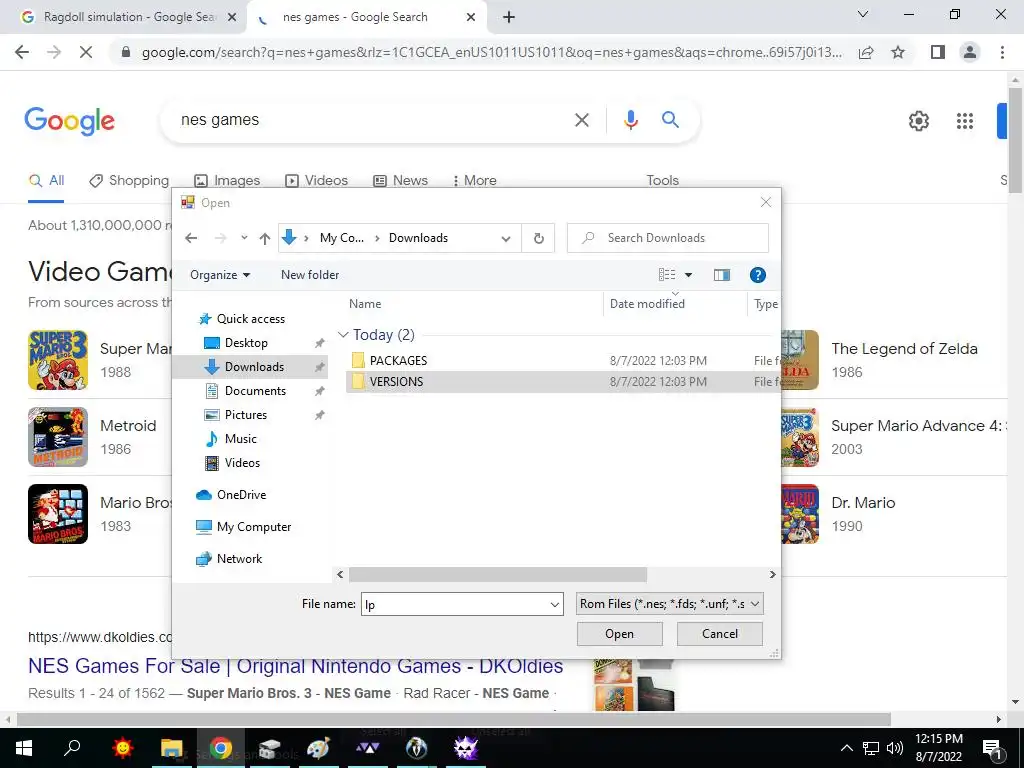Go back in Chrome browser
This screenshot has height=768, width=1024.
pyautogui.click(x=22, y=52)
